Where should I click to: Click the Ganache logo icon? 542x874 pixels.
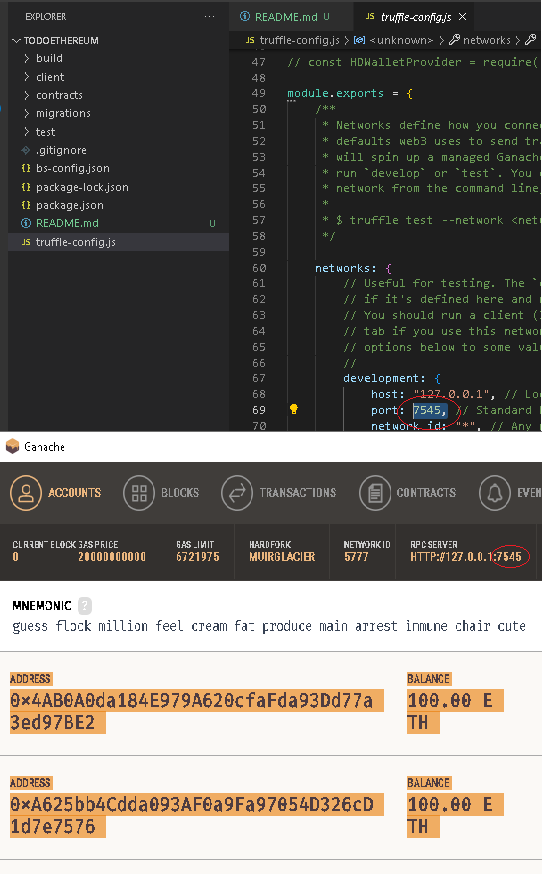[x=12, y=446]
